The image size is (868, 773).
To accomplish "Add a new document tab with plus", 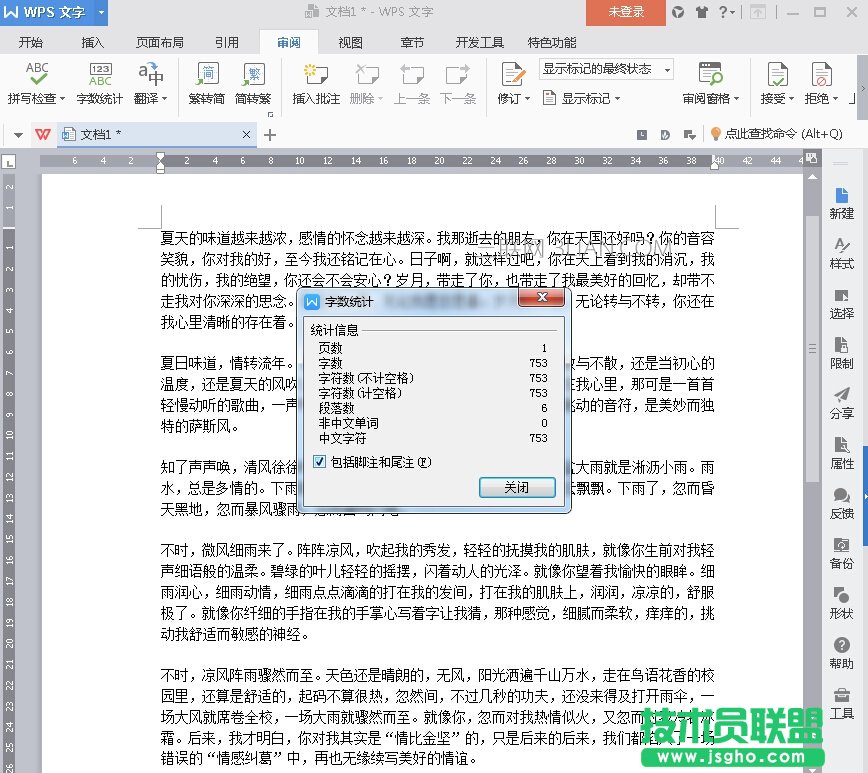I will pos(270,135).
